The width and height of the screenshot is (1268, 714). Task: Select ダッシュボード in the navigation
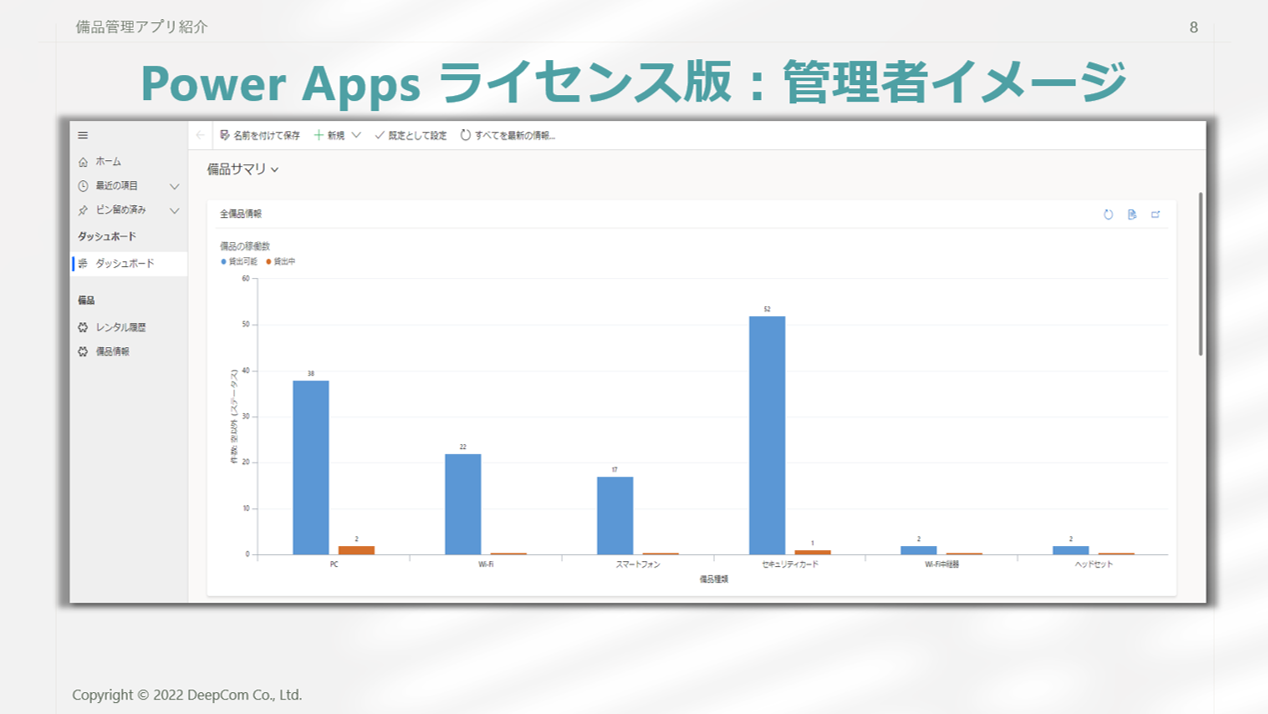tap(124, 264)
